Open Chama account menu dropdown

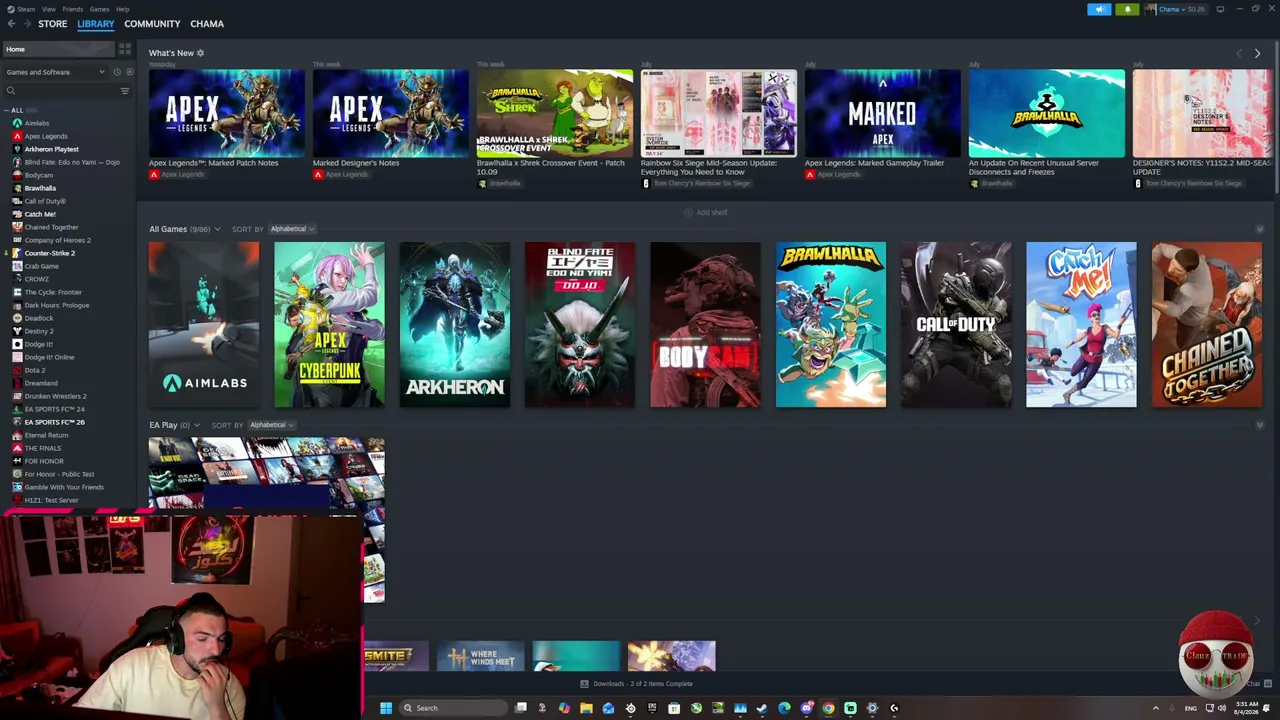point(1178,9)
